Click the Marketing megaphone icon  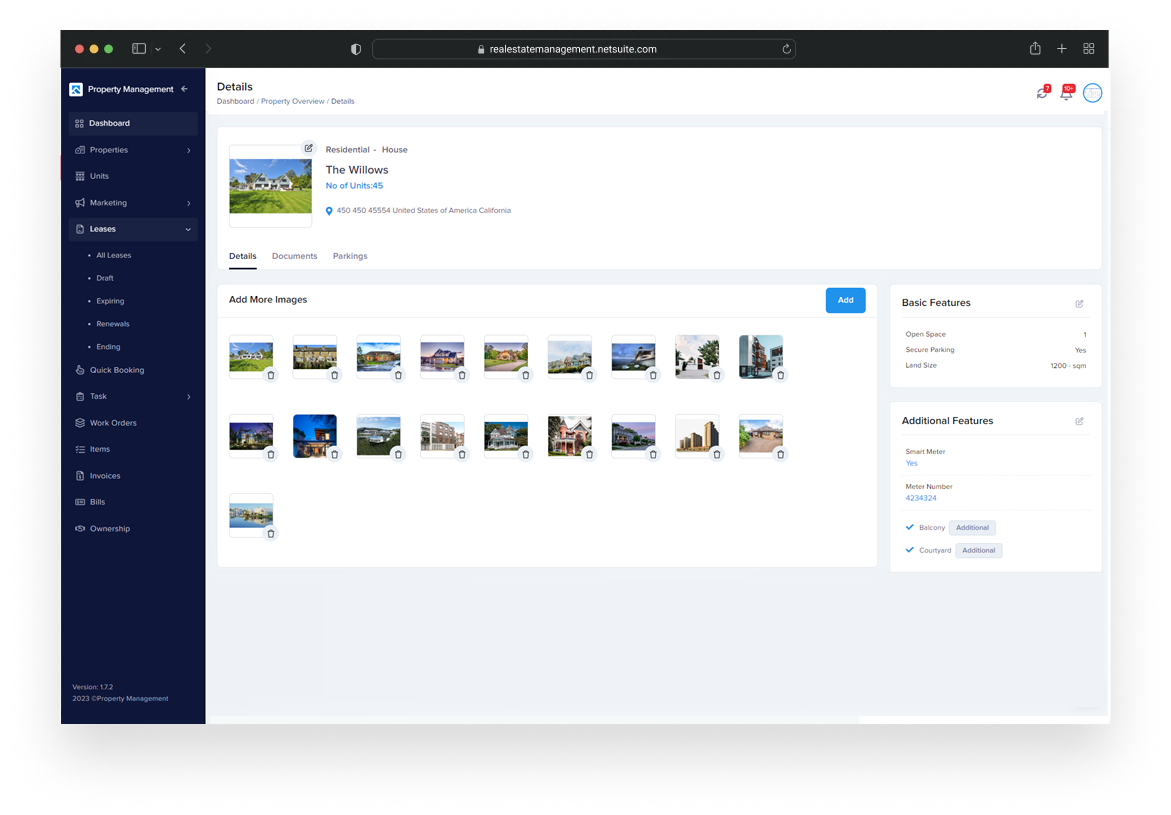[80, 203]
